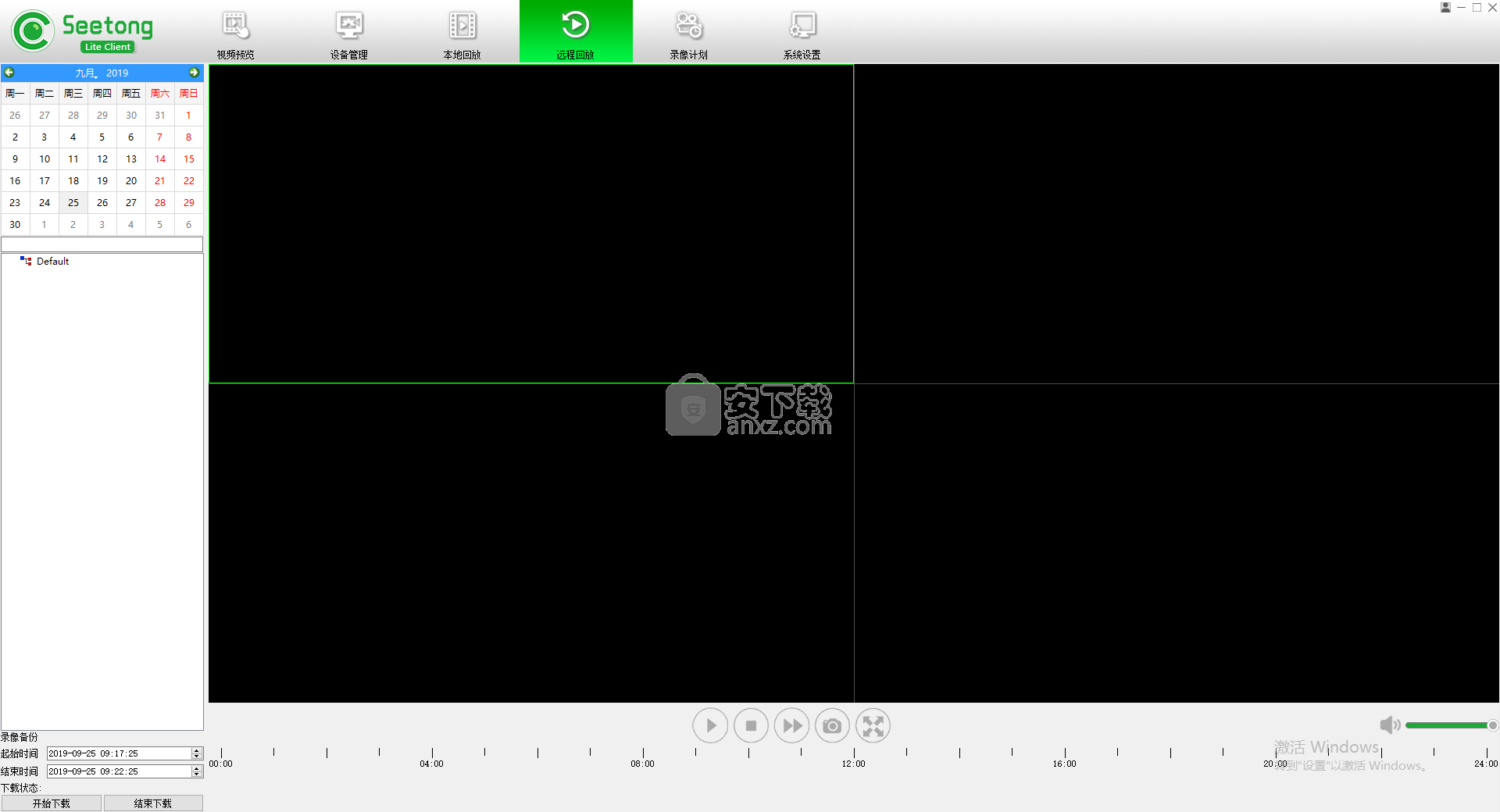Mute audio via speaker icon
This screenshot has width=1500, height=812.
point(1390,725)
